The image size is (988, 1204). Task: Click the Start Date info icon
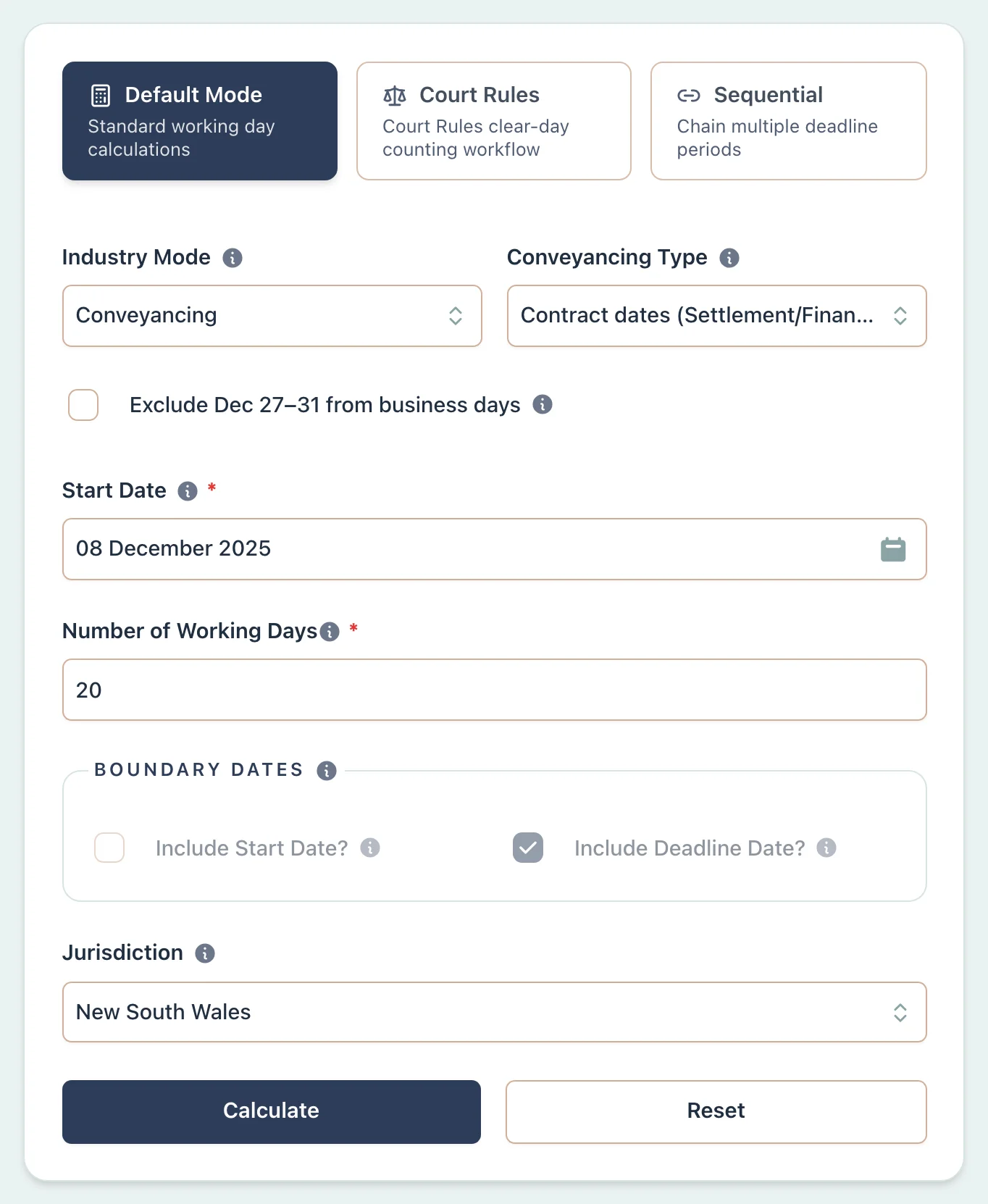(x=188, y=491)
